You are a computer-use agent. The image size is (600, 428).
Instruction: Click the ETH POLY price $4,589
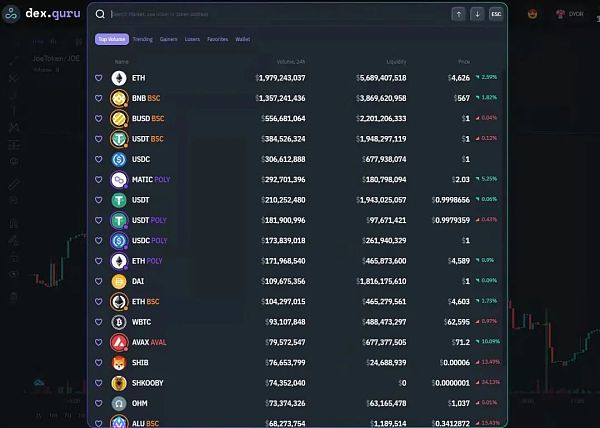[459, 261]
